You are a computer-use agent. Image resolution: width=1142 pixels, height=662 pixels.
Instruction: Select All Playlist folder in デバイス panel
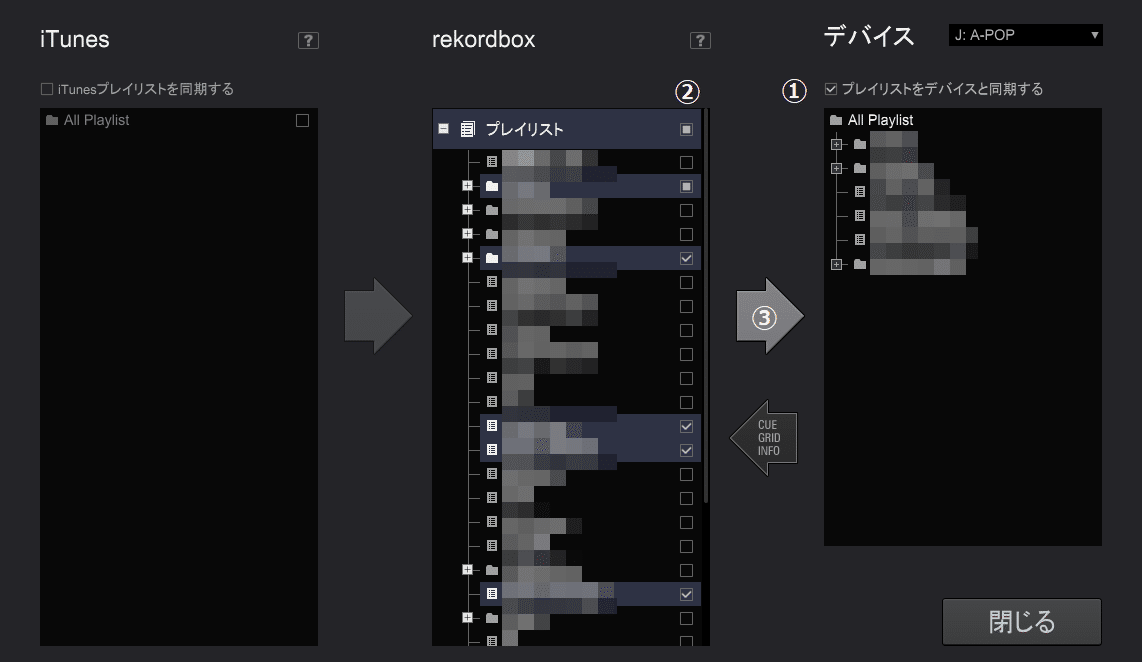pyautogui.click(x=871, y=120)
